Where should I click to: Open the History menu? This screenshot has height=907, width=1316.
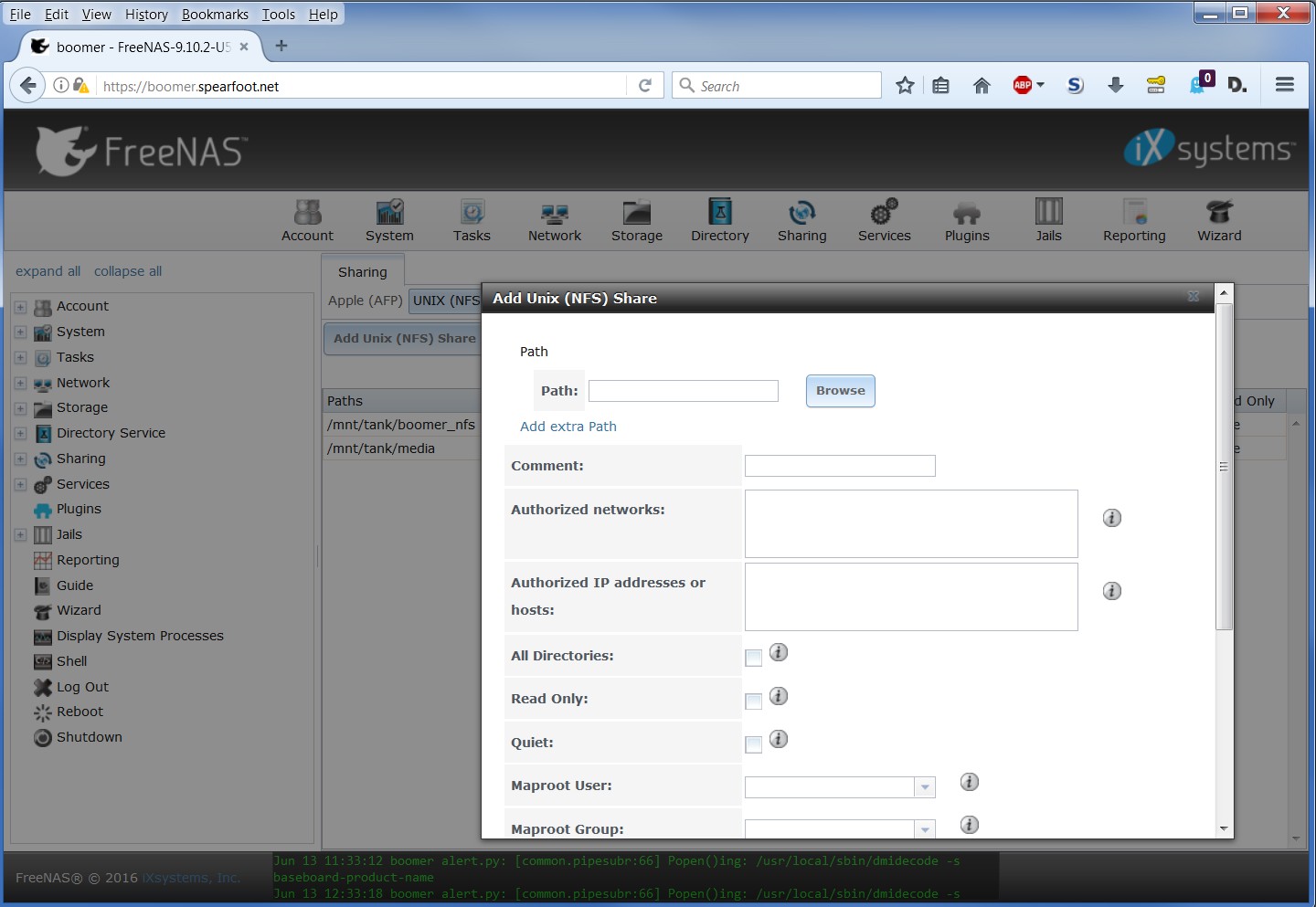point(146,15)
